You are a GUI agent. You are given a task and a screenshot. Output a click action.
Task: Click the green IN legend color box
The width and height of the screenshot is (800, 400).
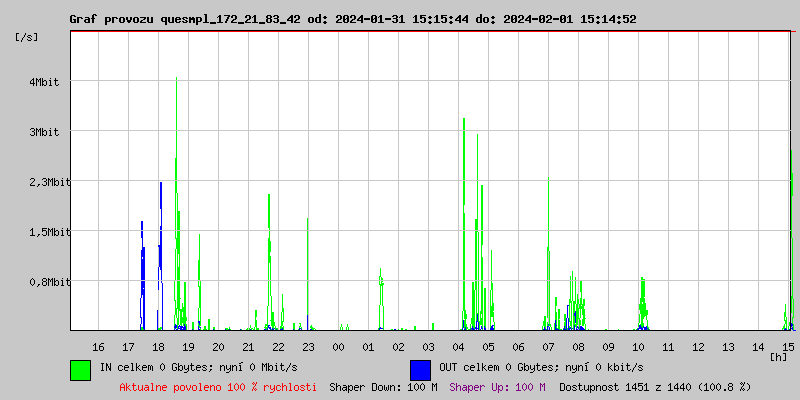[x=80, y=369]
